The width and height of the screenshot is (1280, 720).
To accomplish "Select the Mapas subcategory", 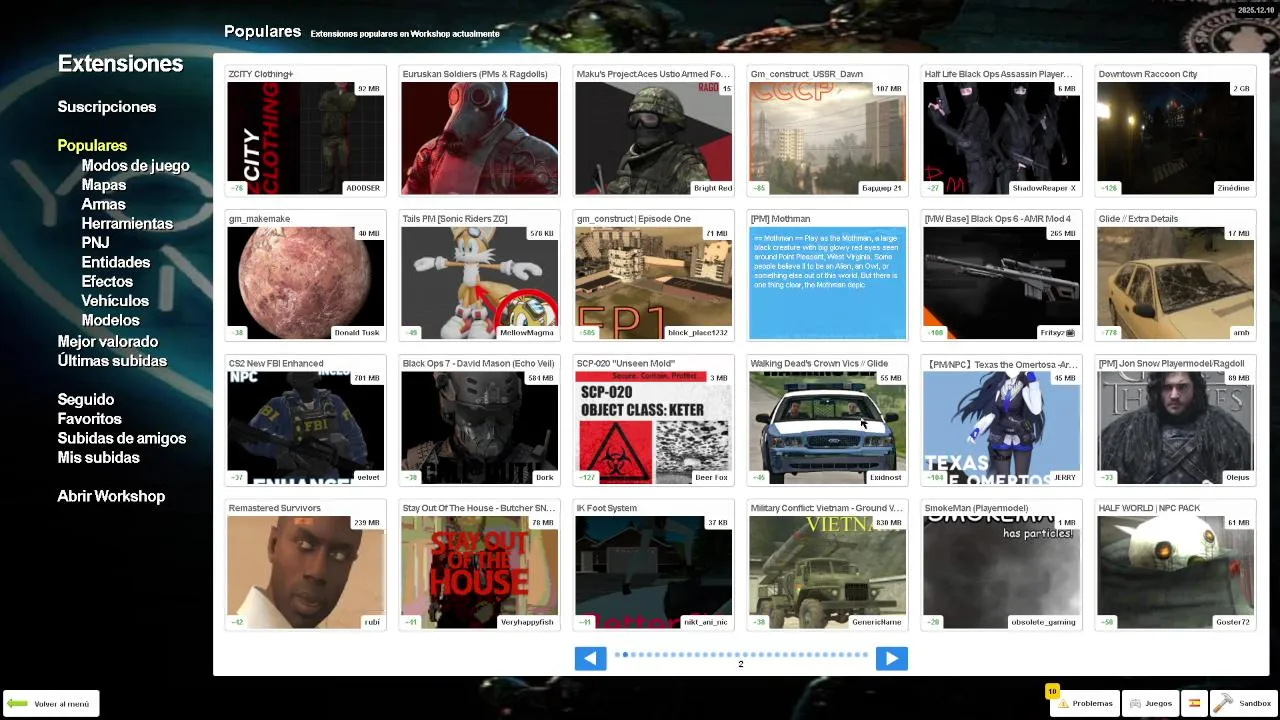I will pos(104,185).
